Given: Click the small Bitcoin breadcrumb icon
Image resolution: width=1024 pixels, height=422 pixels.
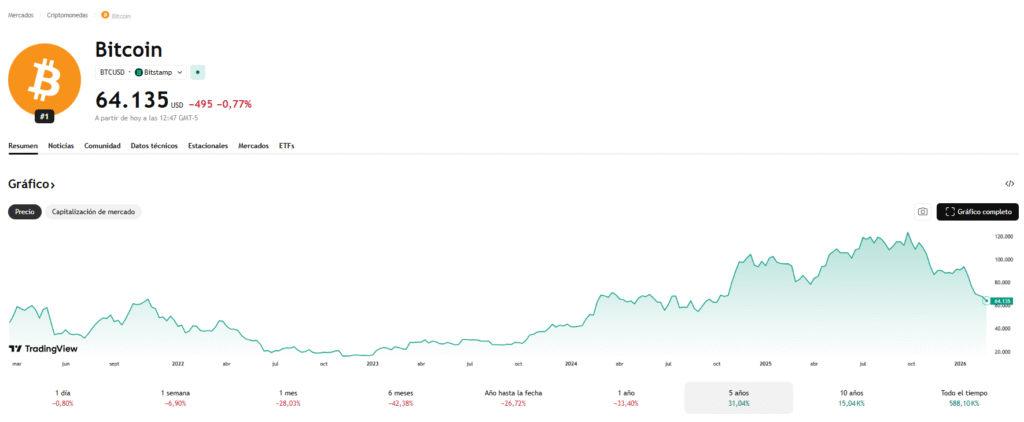Looking at the screenshot, I should pos(104,15).
